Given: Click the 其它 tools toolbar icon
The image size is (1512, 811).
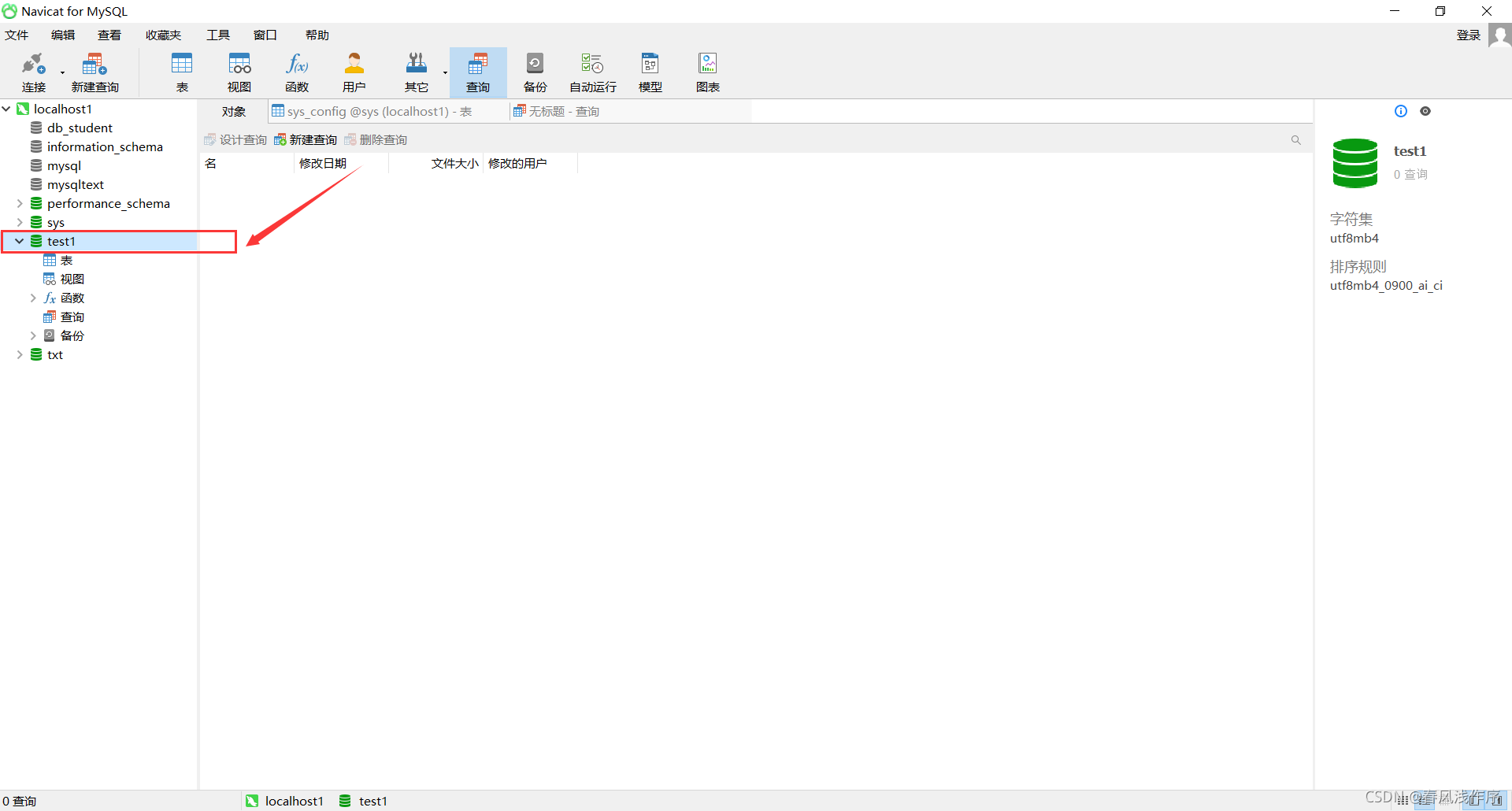Looking at the screenshot, I should click(417, 72).
